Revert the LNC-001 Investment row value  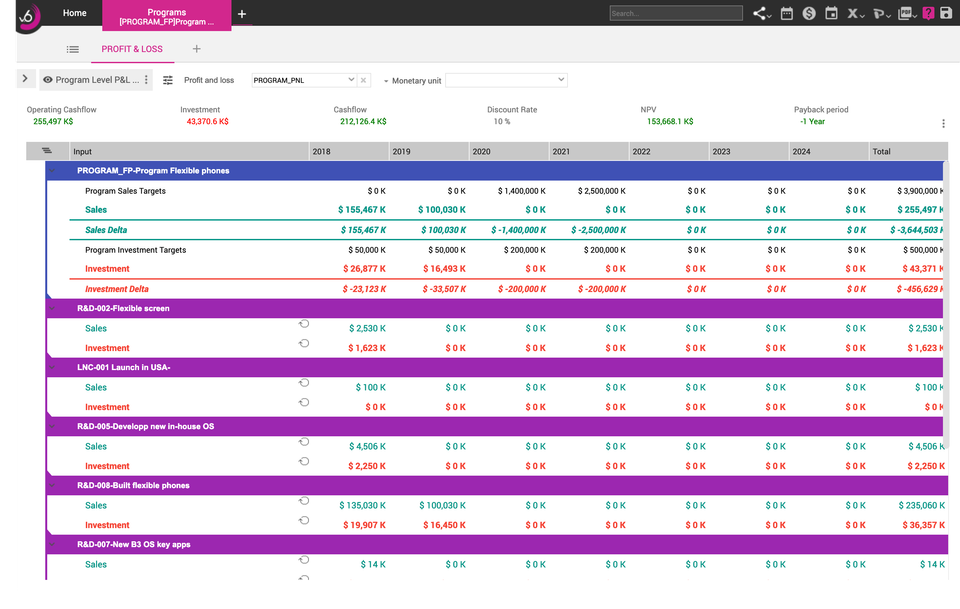(303, 403)
